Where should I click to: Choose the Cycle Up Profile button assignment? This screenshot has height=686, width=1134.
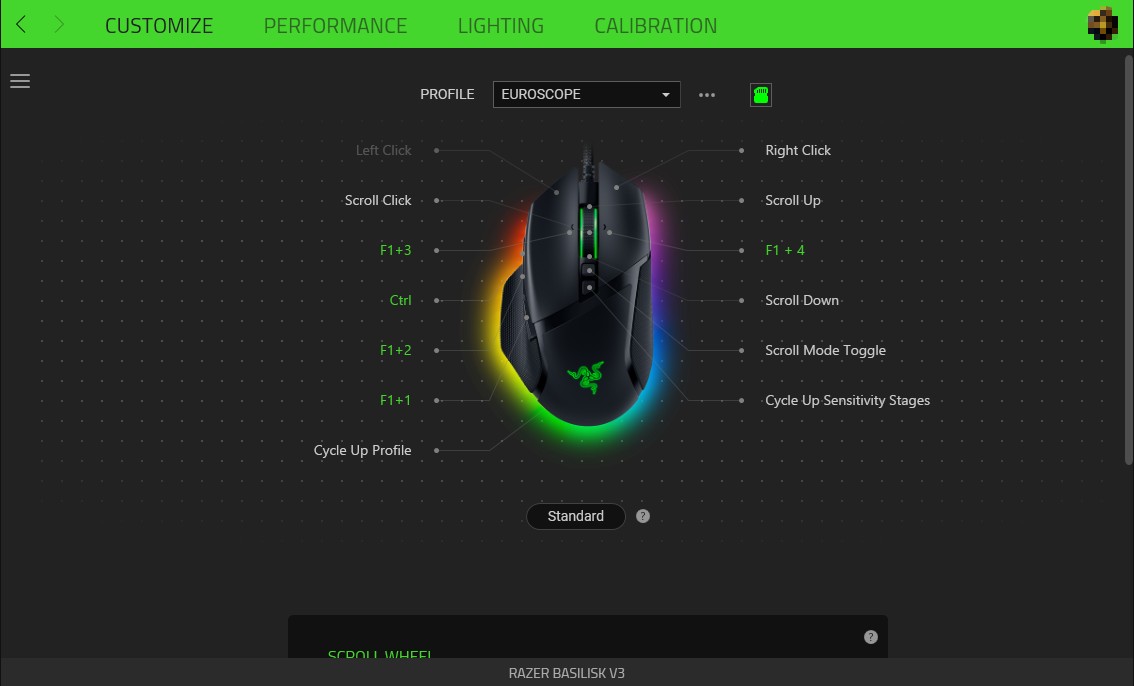[x=362, y=450]
